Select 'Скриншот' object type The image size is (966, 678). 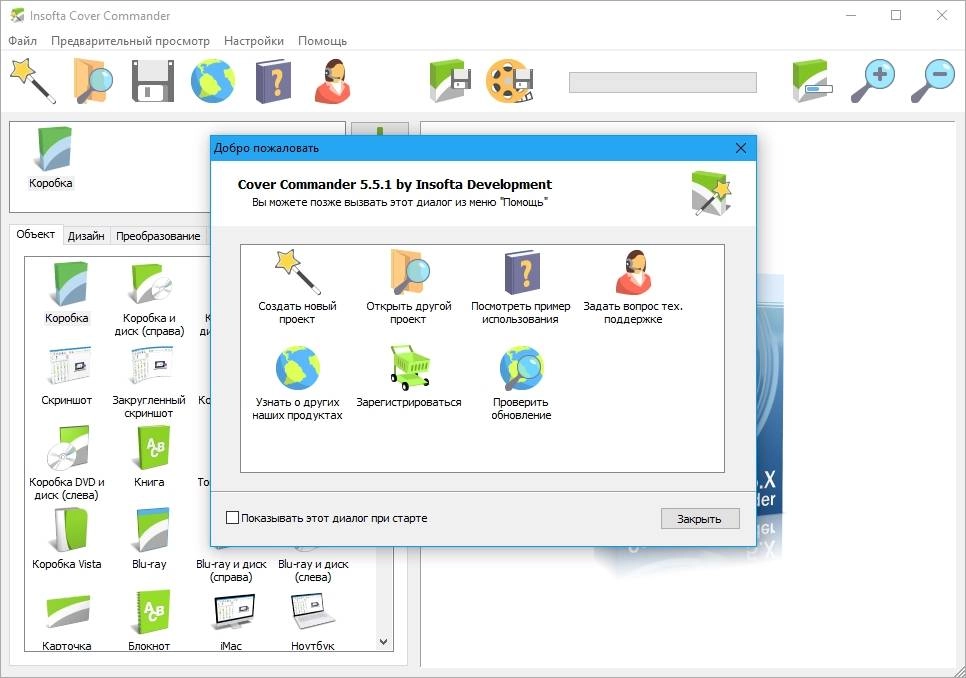67,375
